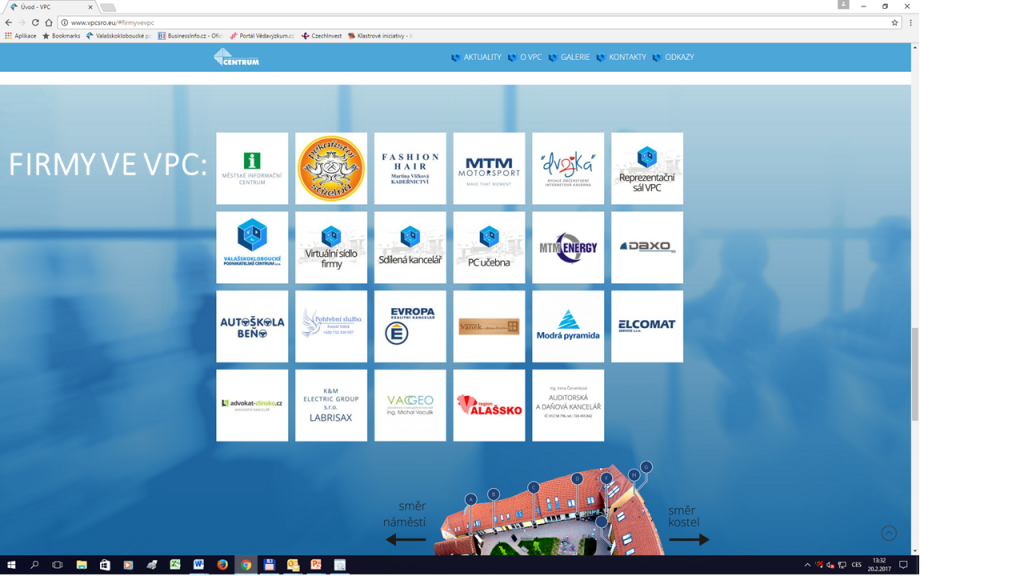Click the K&M Electric Group Labrisax tile
This screenshot has width=1024, height=576.
point(331,406)
